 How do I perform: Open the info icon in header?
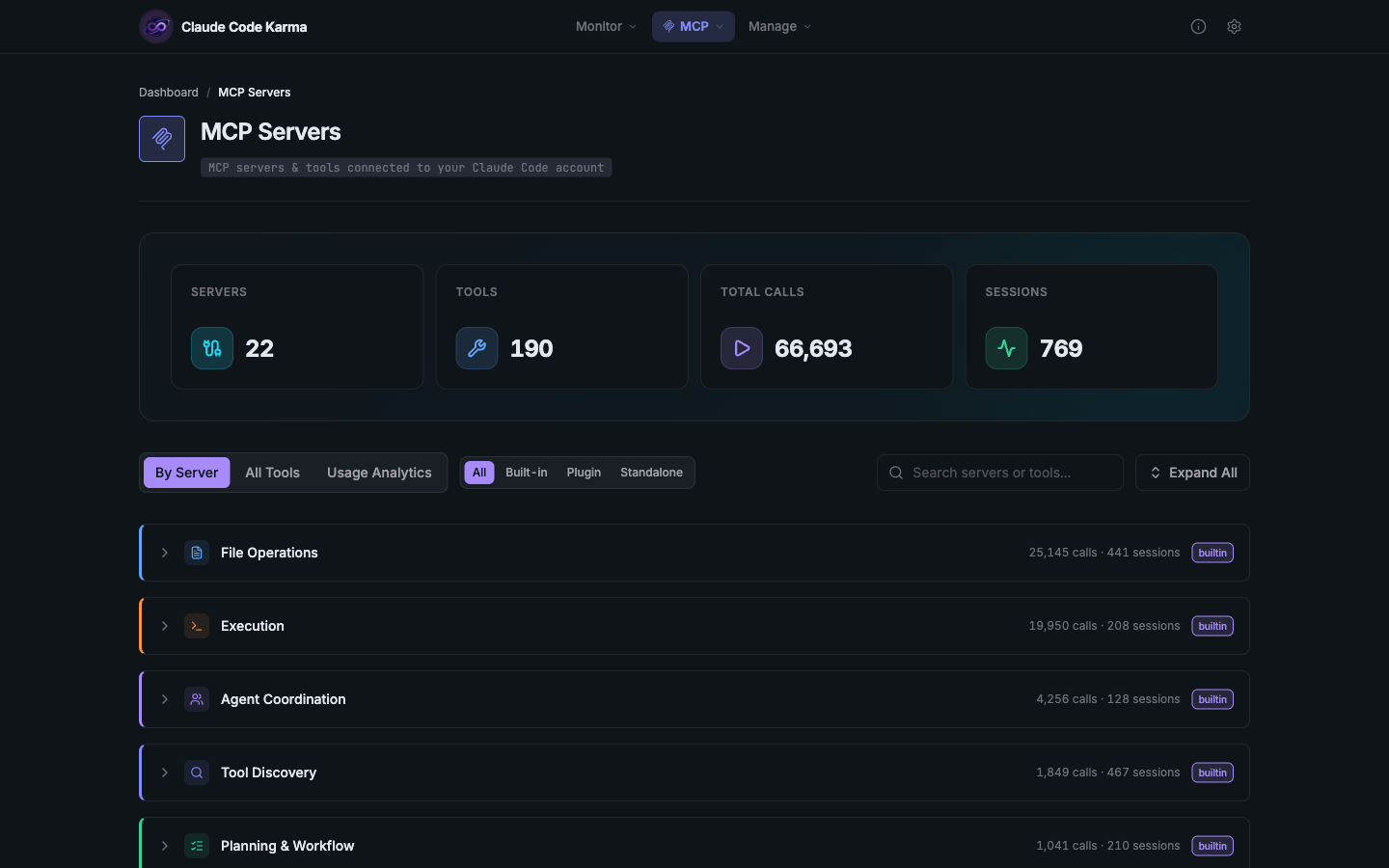1198,27
